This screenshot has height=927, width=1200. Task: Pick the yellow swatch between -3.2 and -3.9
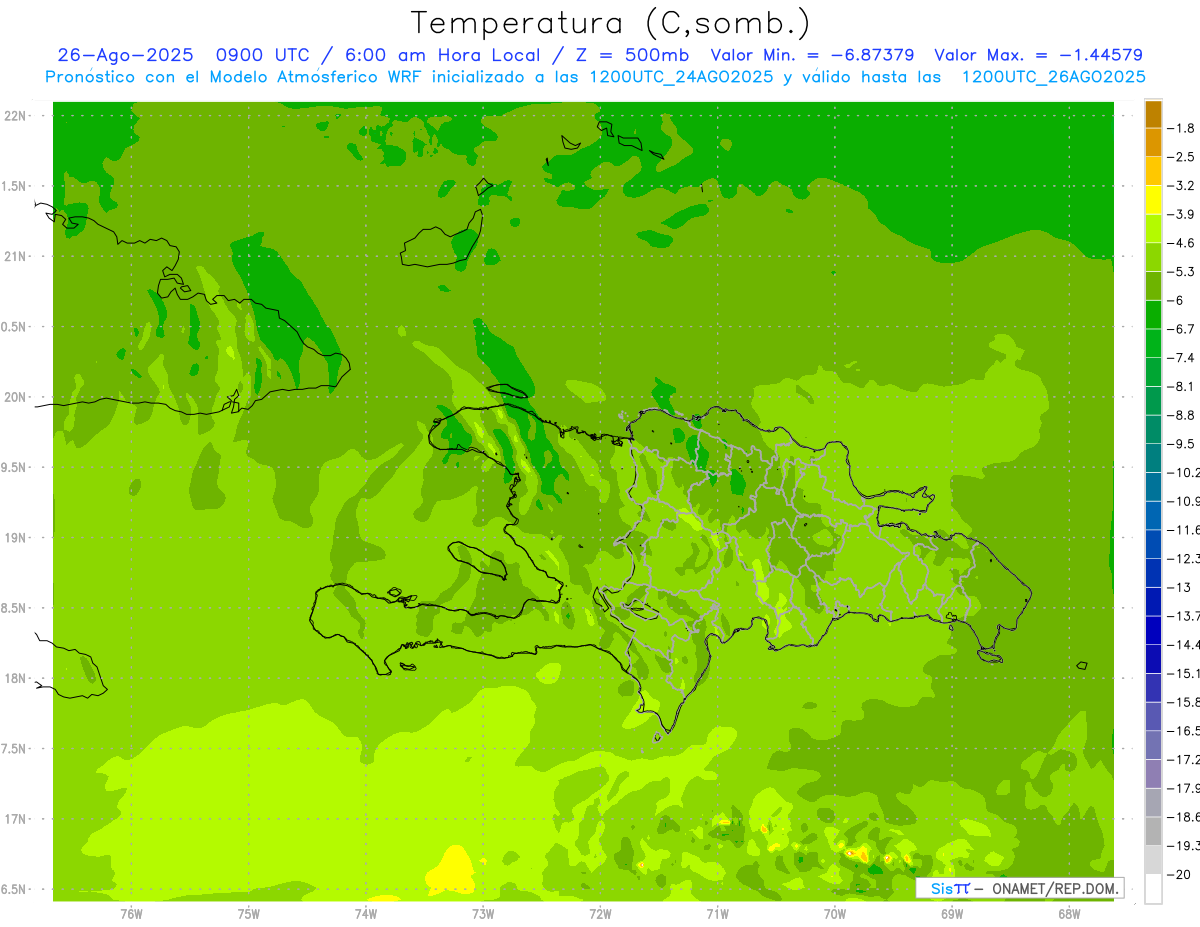coord(1153,200)
